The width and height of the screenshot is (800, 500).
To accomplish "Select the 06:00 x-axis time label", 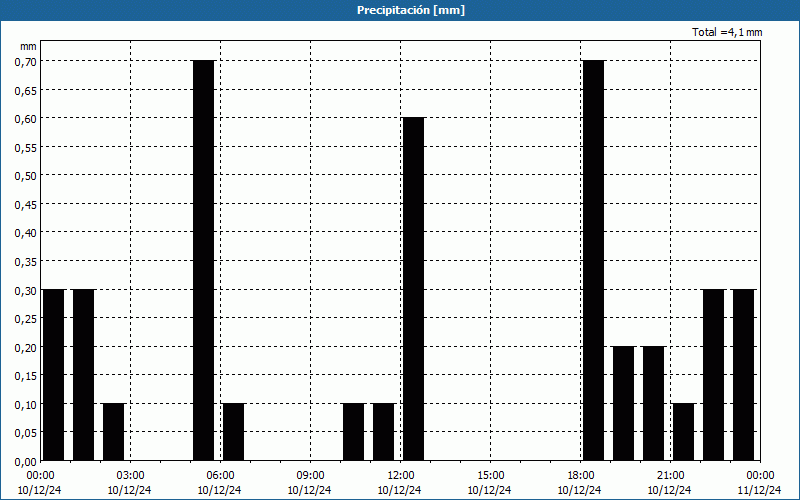I will [220, 476].
